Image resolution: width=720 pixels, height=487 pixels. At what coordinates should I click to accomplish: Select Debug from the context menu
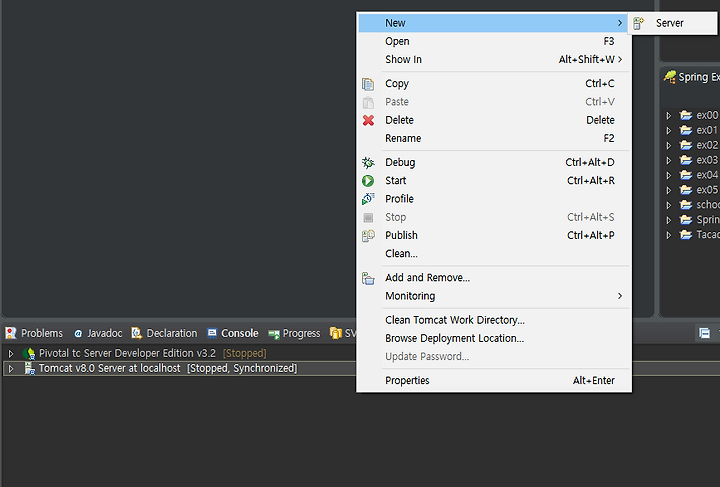[x=494, y=162]
